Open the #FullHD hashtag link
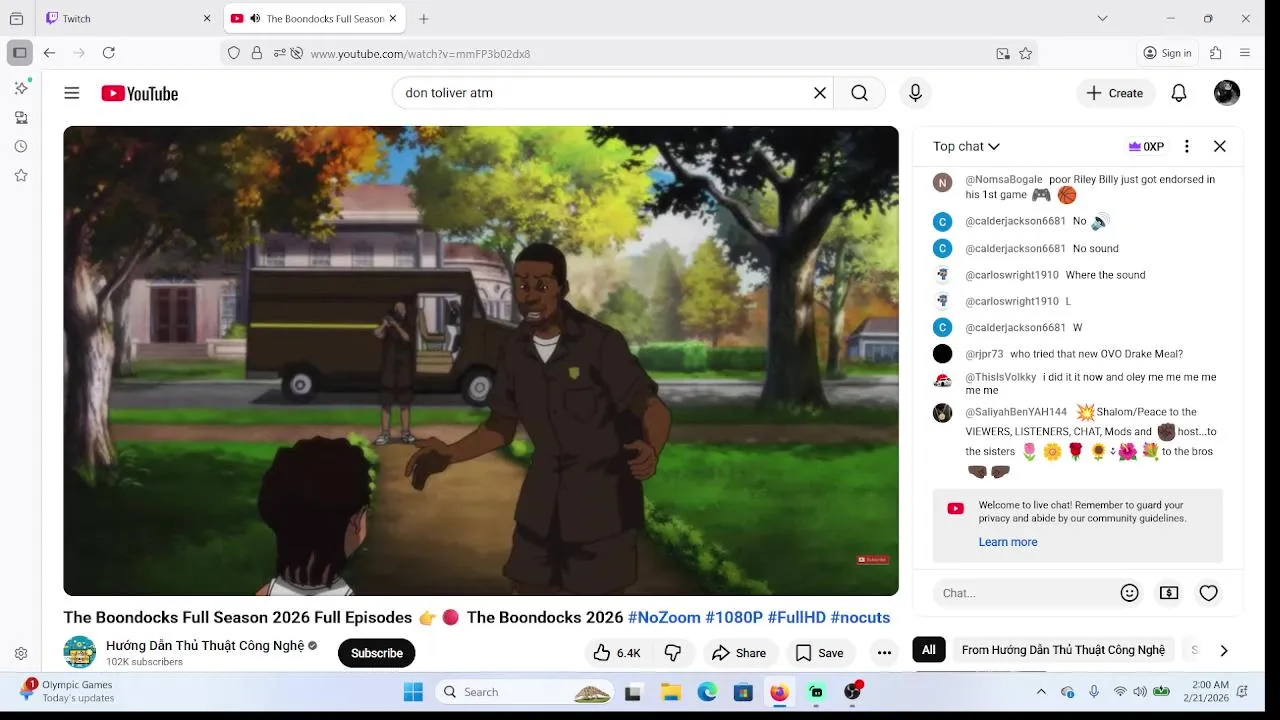1280x720 pixels. [x=797, y=617]
